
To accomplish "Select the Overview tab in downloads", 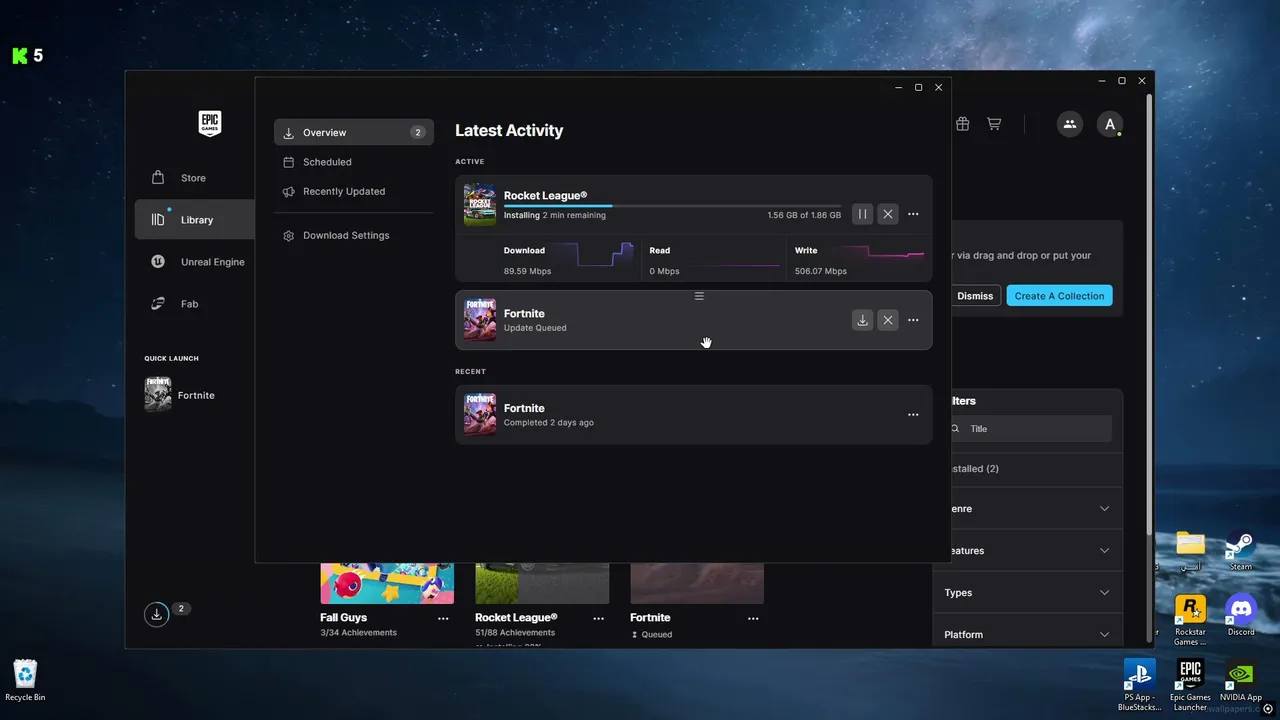I will (354, 132).
